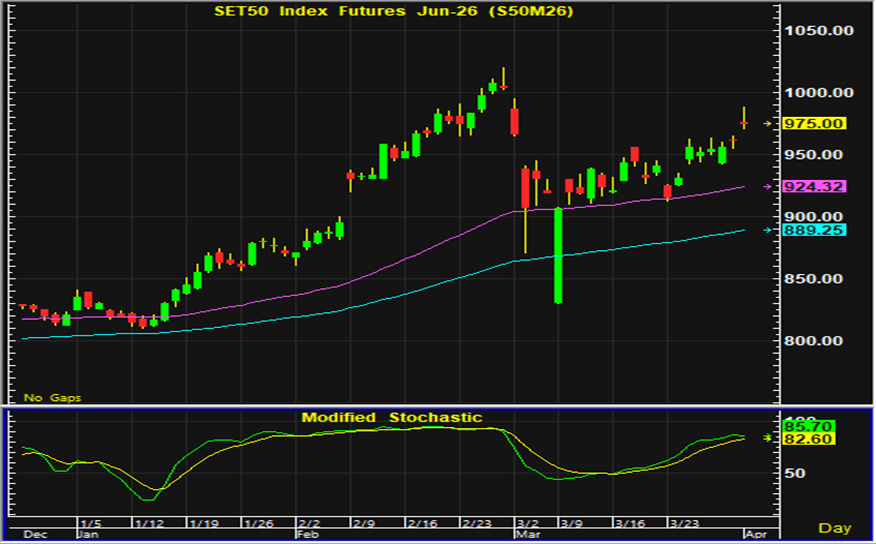Click the No Gaps label
Image resolution: width=876 pixels, height=544 pixels.
(53, 398)
